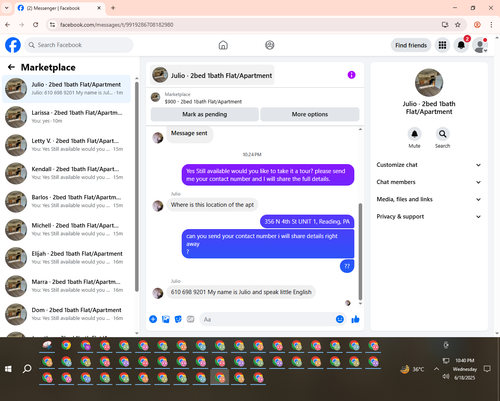Image resolution: width=500 pixels, height=401 pixels.
Task: Click the chat messages scrollbar
Action: point(360,252)
